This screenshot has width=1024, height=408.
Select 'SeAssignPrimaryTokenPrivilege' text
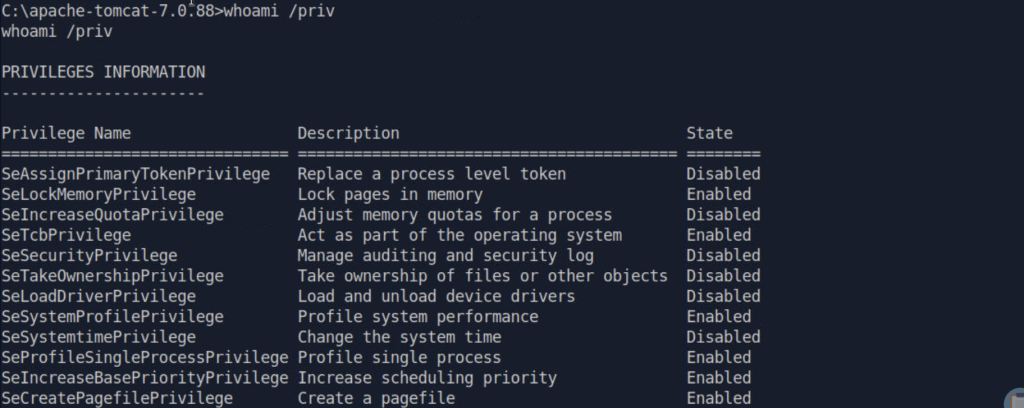click(x=135, y=174)
